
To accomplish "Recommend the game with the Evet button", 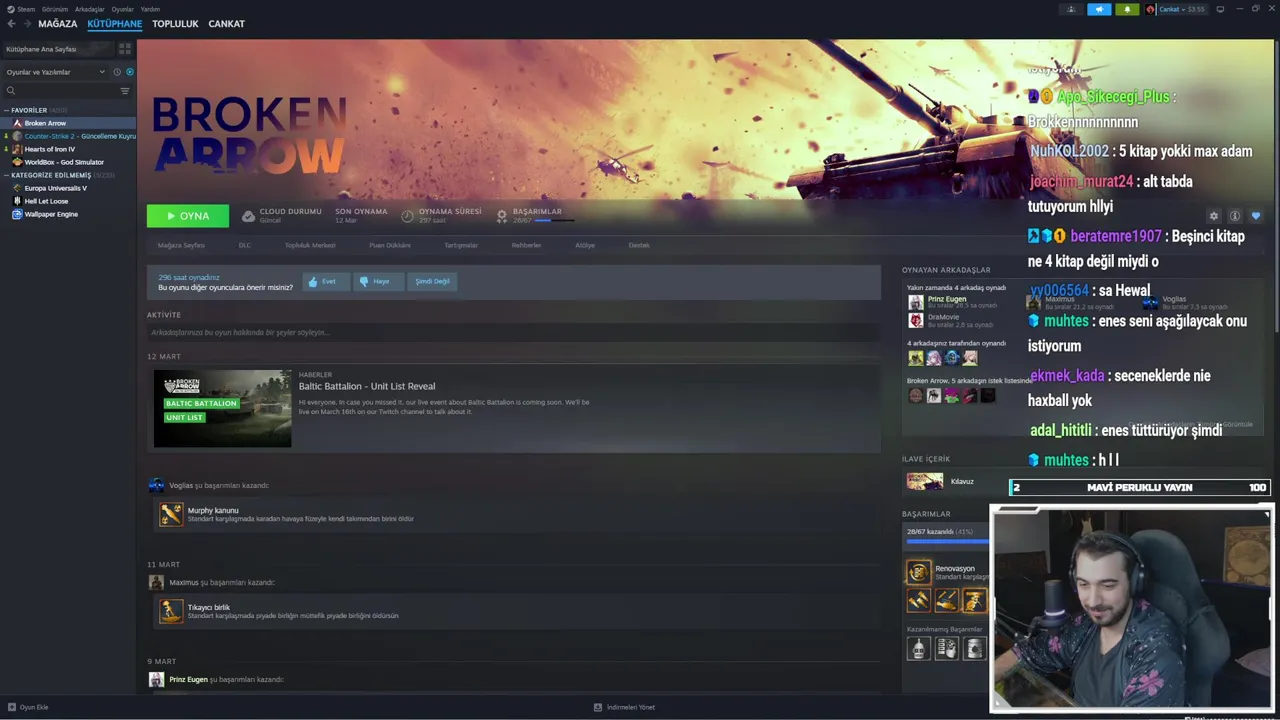I will pos(326,282).
